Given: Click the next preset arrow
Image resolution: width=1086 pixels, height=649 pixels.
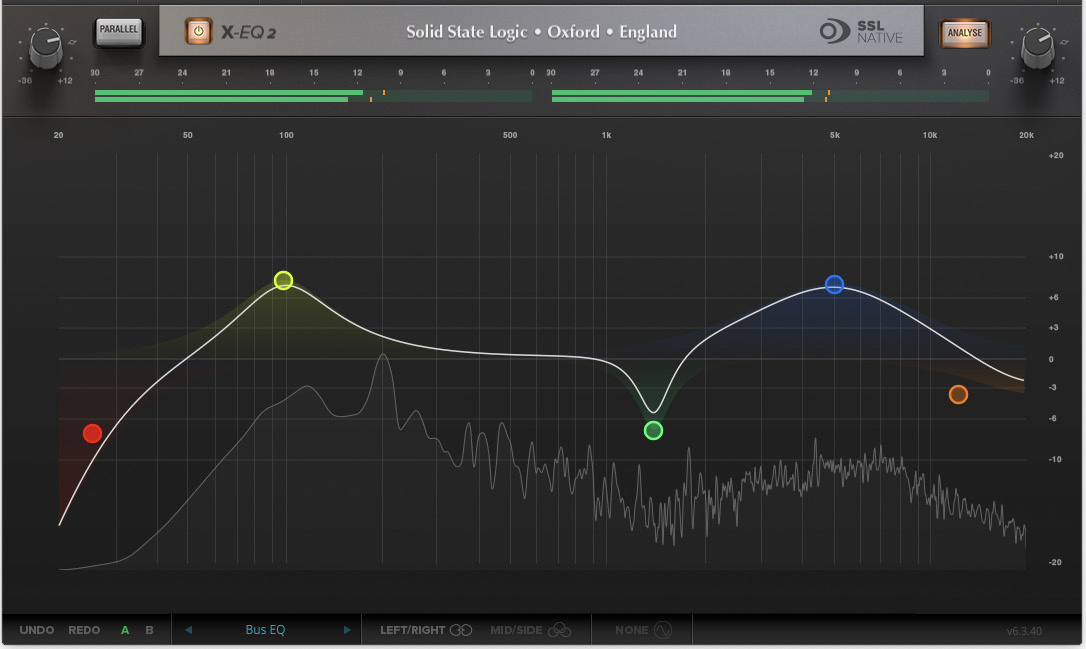Looking at the screenshot, I should click(x=347, y=629).
